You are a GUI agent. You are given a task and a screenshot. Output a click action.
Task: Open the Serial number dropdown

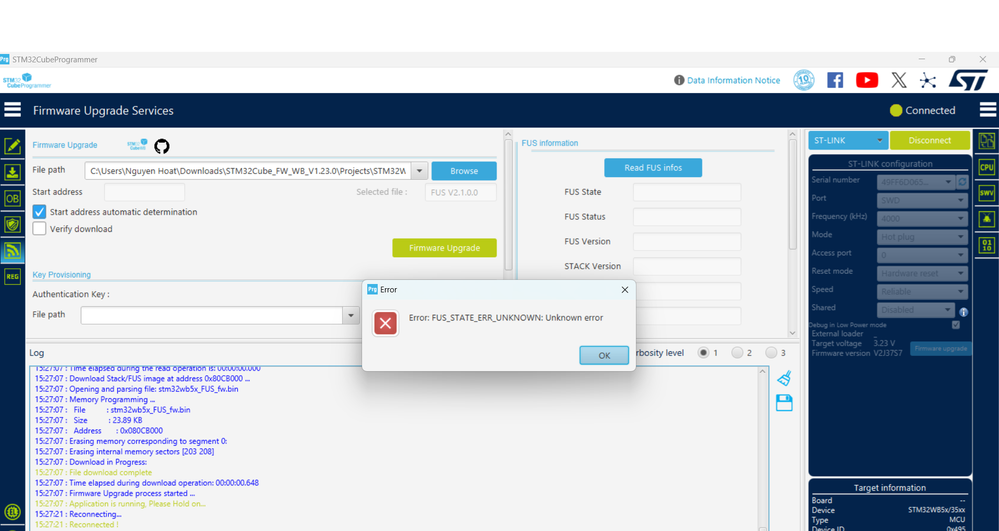pyautogui.click(x=916, y=182)
